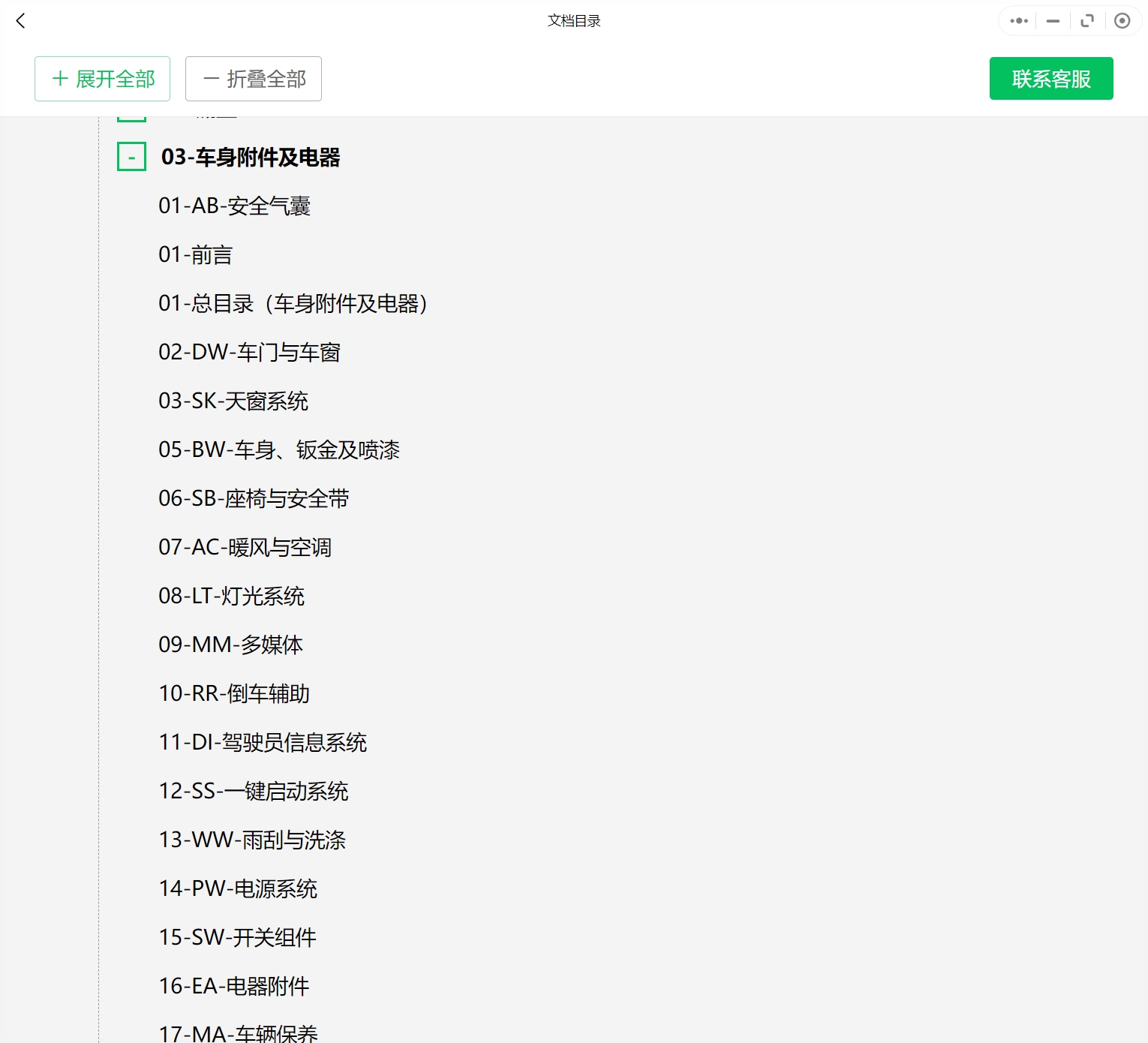Expand the partially visible section above 03
This screenshot has width=1148, height=1043.
click(131, 113)
